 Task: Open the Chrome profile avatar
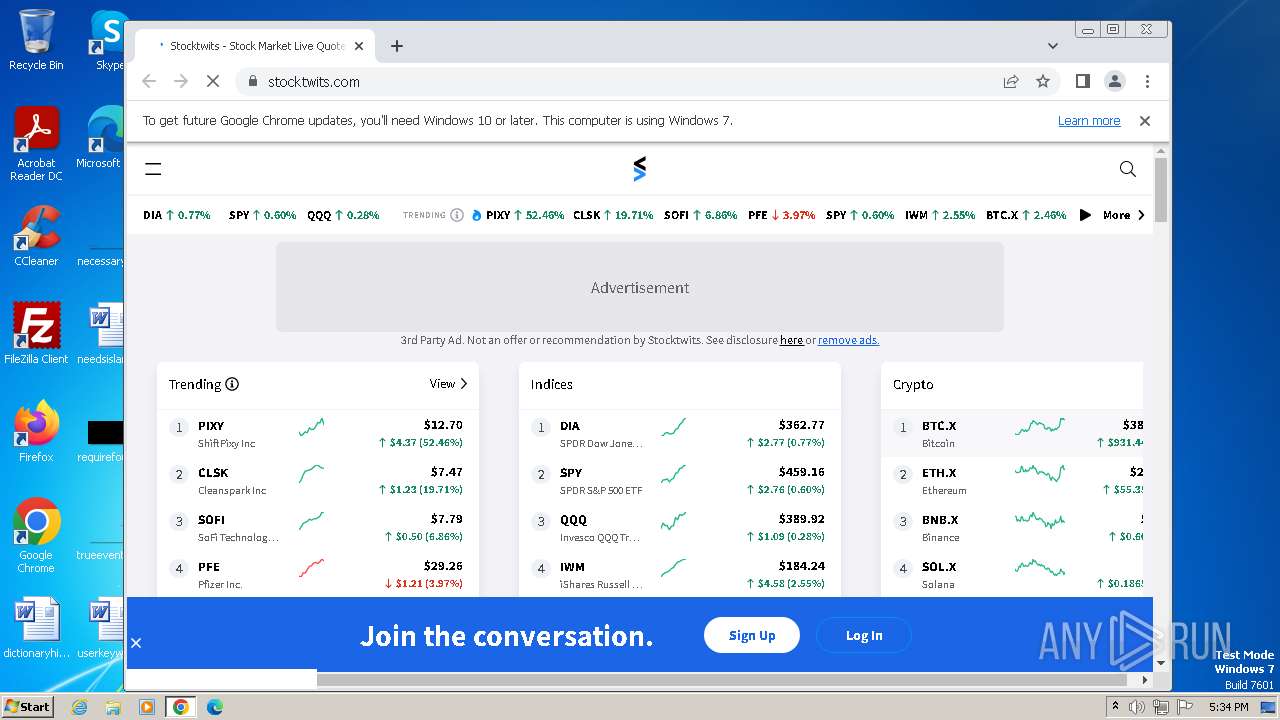click(x=1115, y=82)
